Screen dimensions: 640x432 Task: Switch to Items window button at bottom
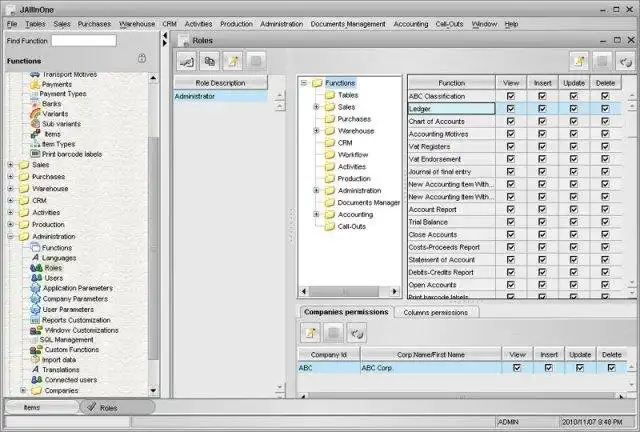point(40,408)
